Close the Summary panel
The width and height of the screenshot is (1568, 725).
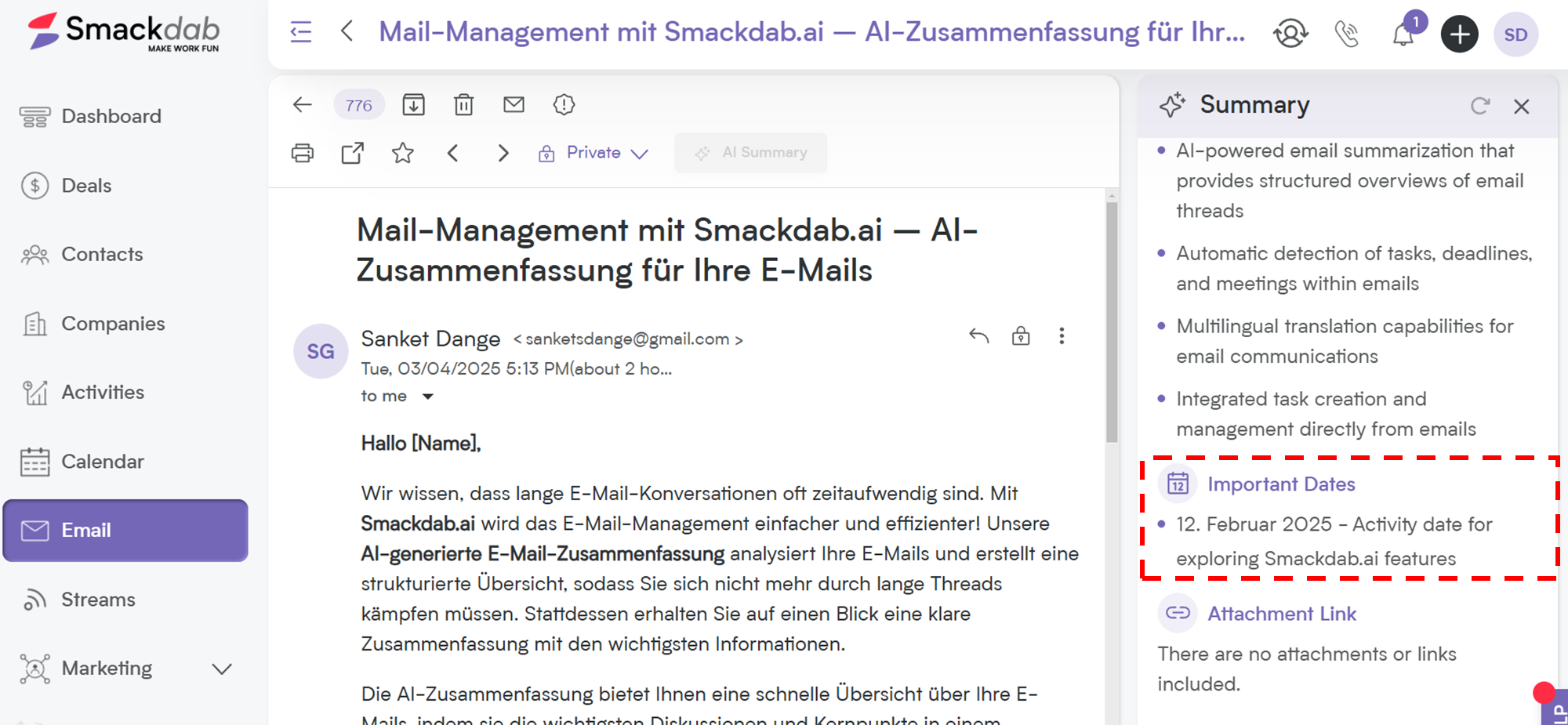pyautogui.click(x=1521, y=107)
